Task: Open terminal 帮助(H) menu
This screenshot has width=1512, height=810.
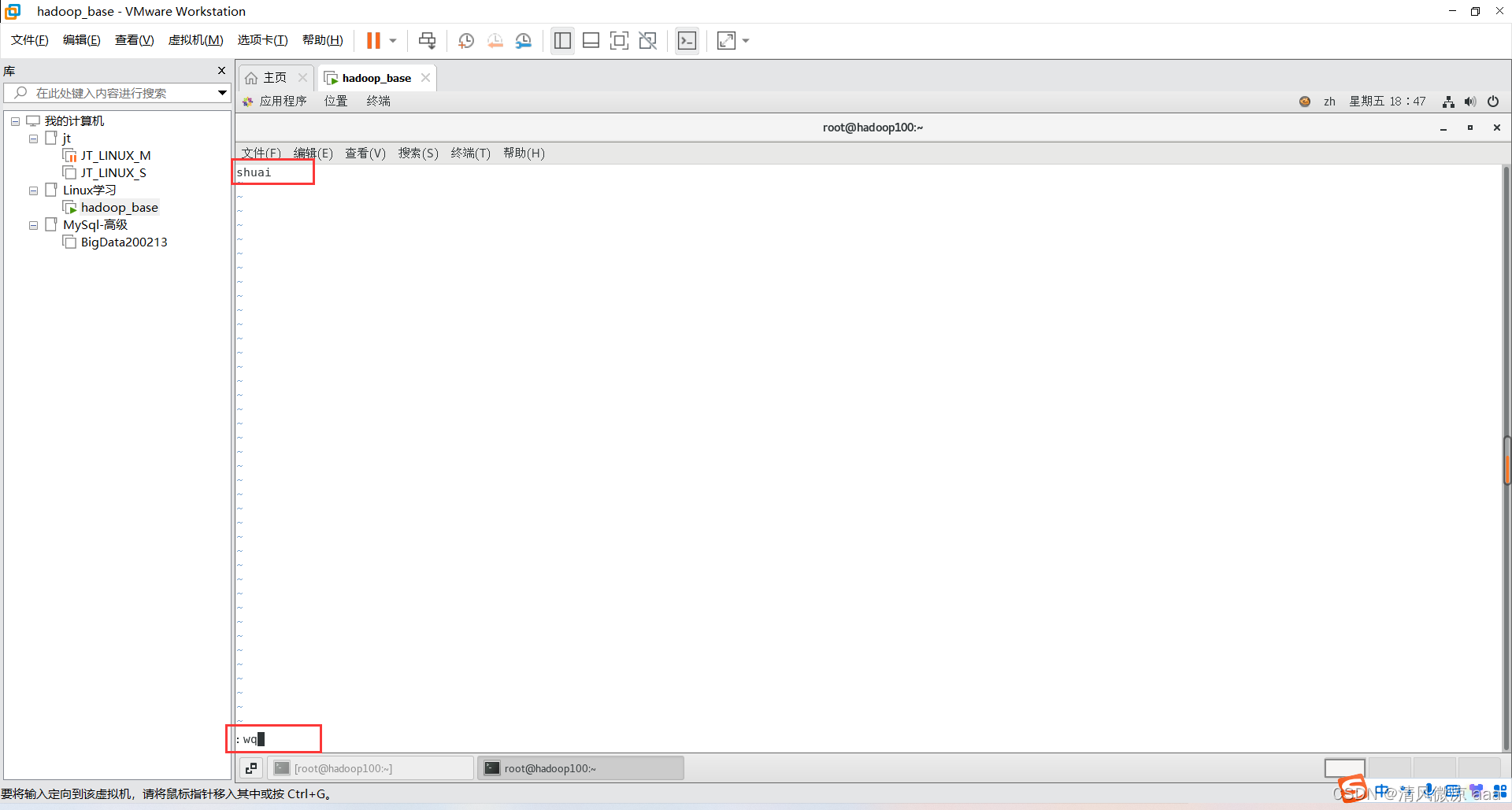Action: (x=524, y=153)
